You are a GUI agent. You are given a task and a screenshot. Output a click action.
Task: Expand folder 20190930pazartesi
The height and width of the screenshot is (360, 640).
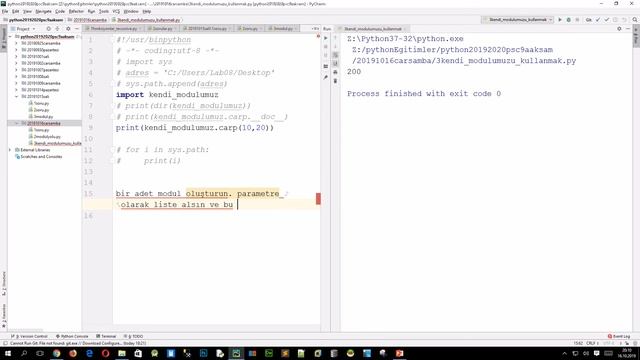[16, 50]
